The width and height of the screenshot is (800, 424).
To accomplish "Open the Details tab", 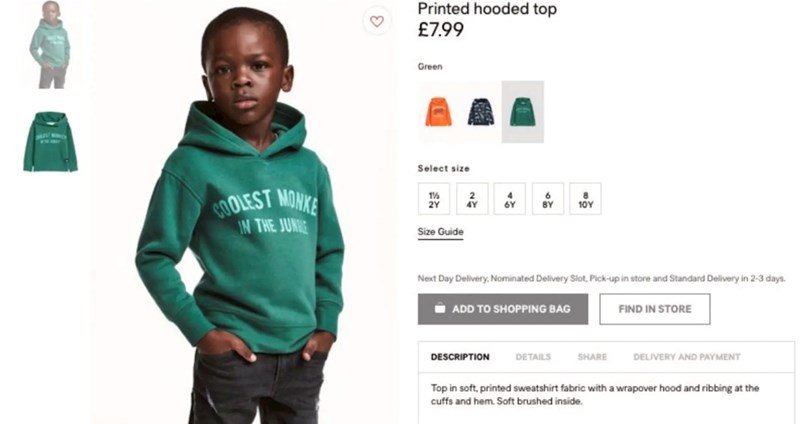I will click(533, 357).
